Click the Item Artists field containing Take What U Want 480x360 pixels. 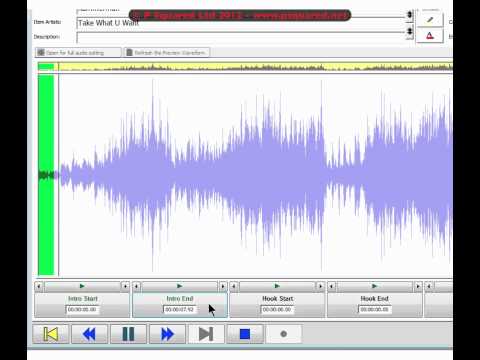click(x=241, y=23)
